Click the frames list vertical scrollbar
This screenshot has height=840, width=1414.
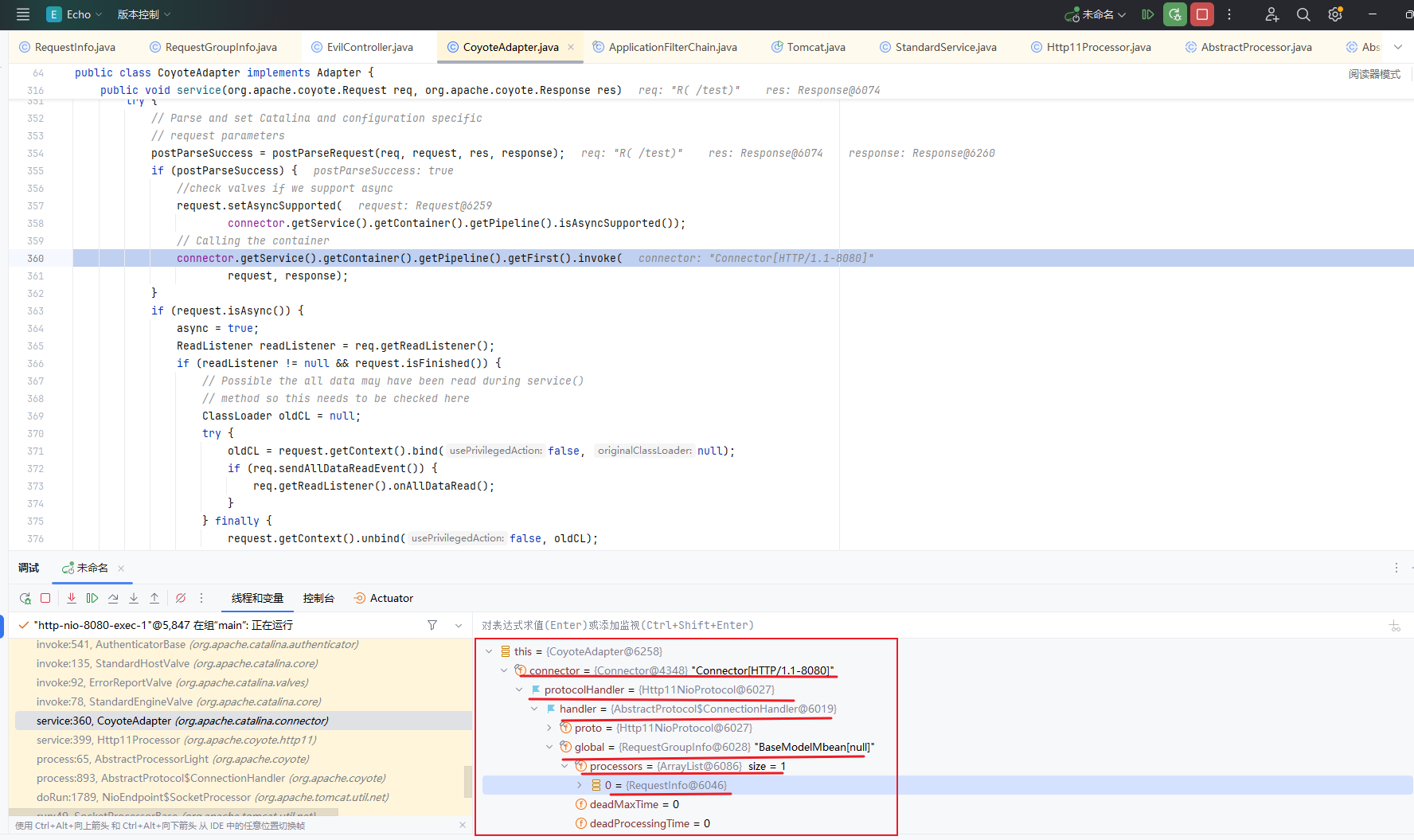[x=468, y=780]
